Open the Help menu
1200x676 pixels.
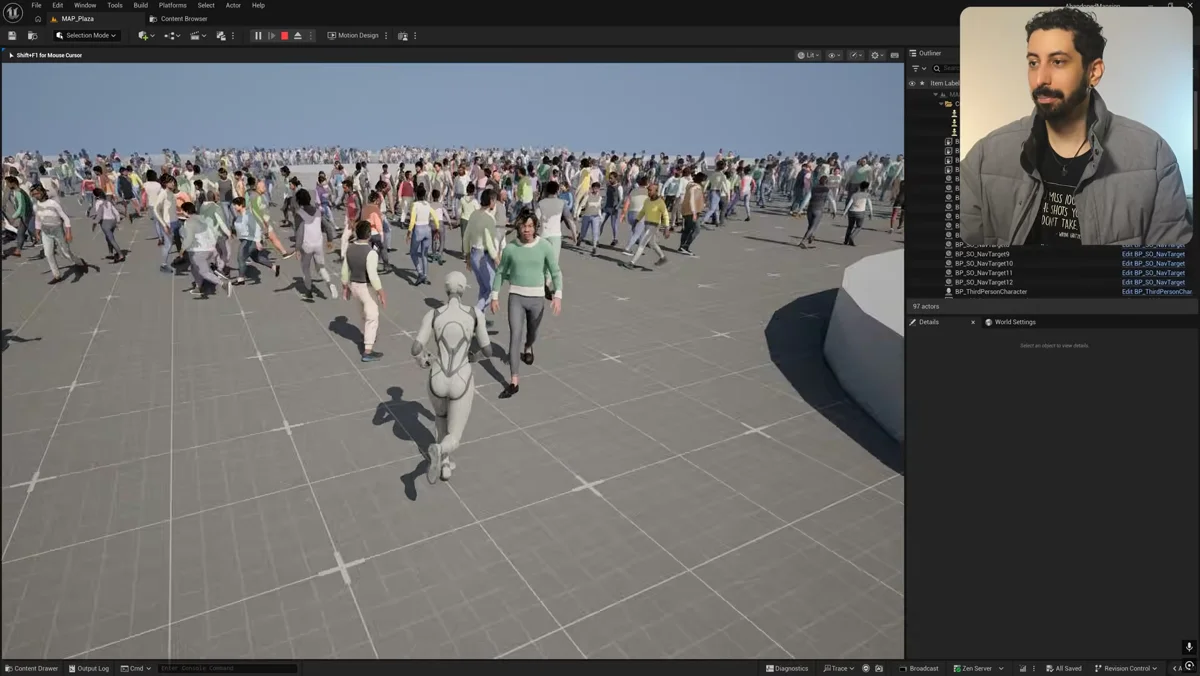pos(258,5)
